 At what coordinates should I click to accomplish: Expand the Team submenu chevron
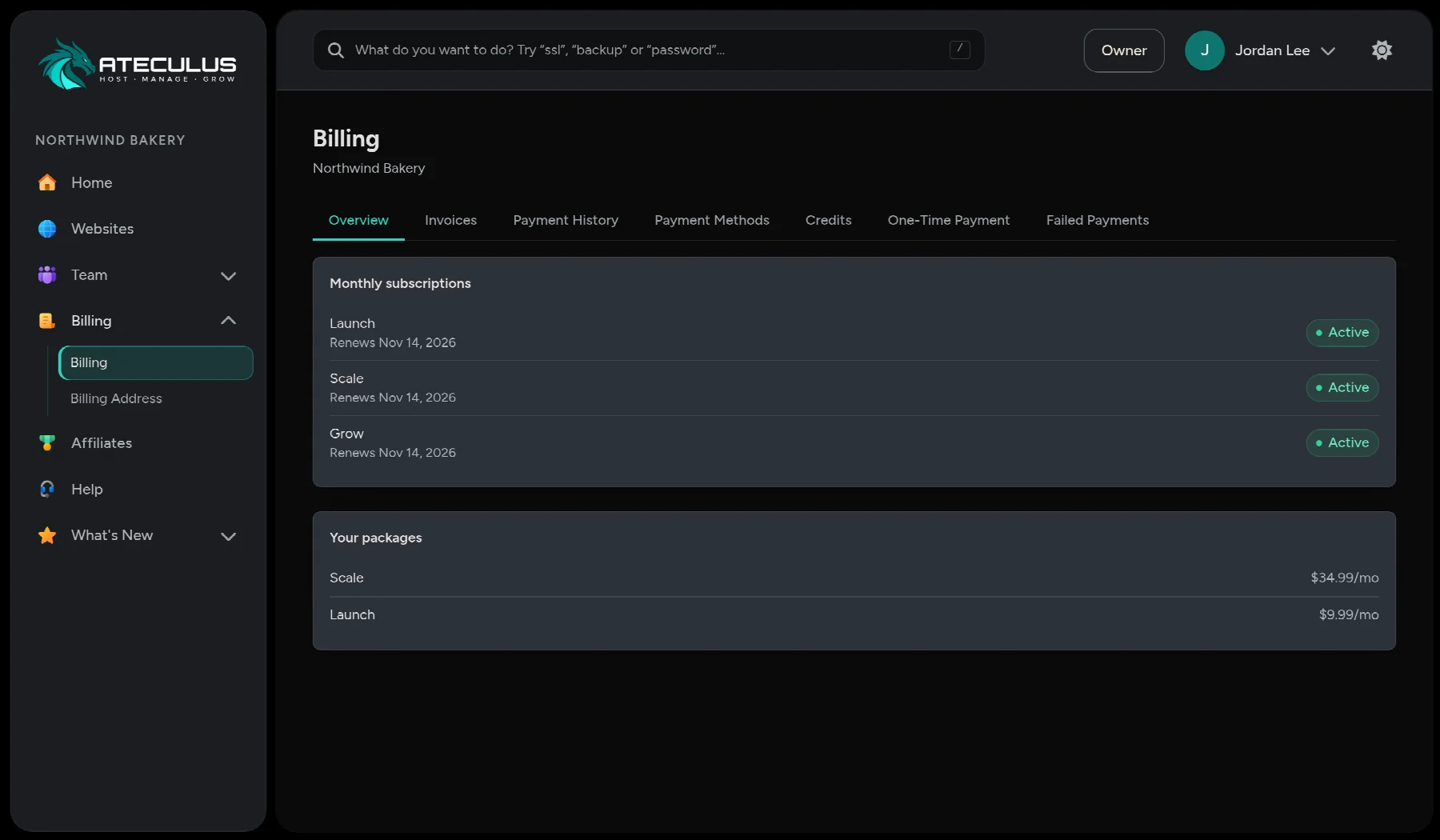[x=228, y=276]
